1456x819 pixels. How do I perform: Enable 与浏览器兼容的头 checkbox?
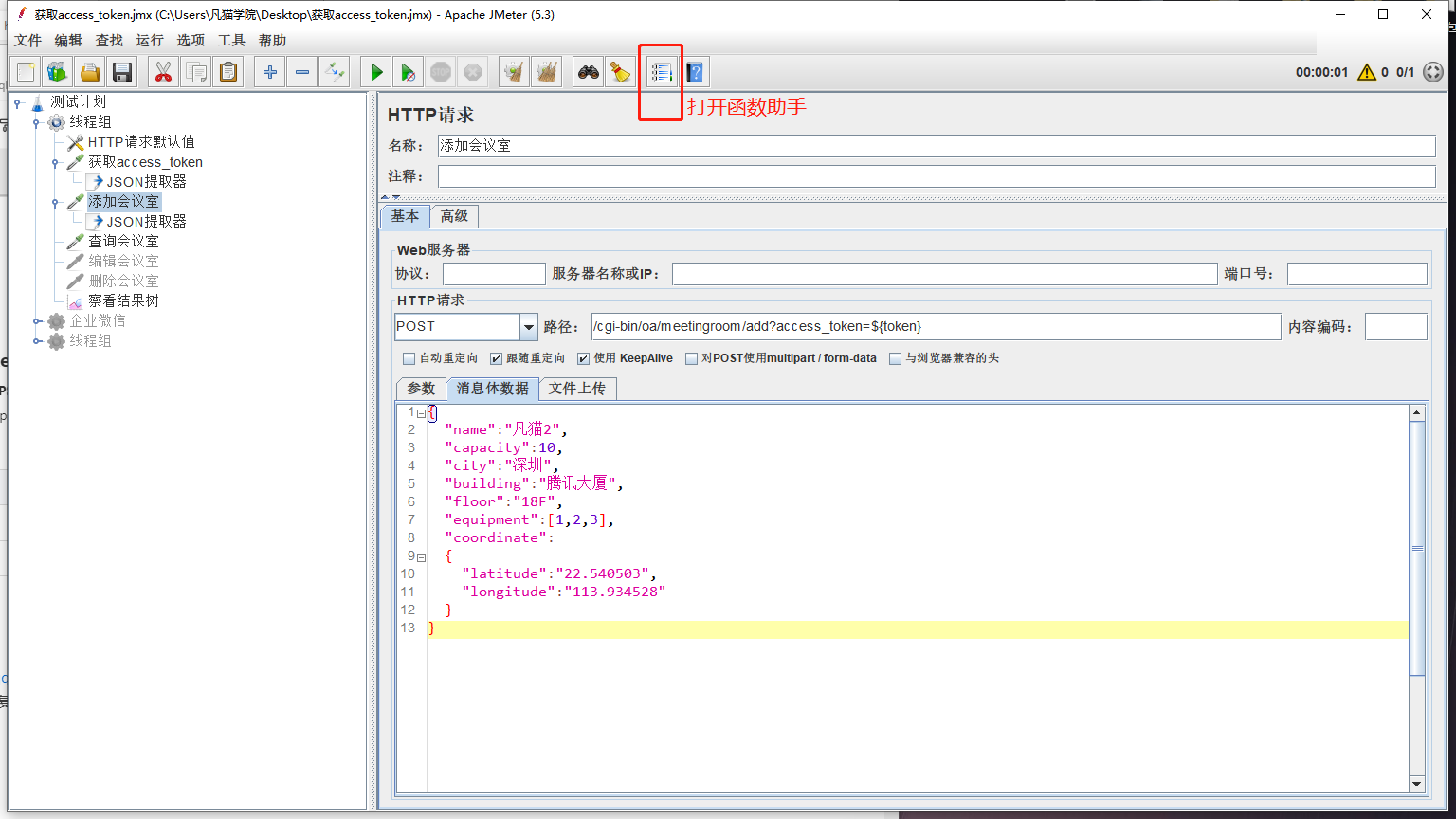[x=895, y=358]
